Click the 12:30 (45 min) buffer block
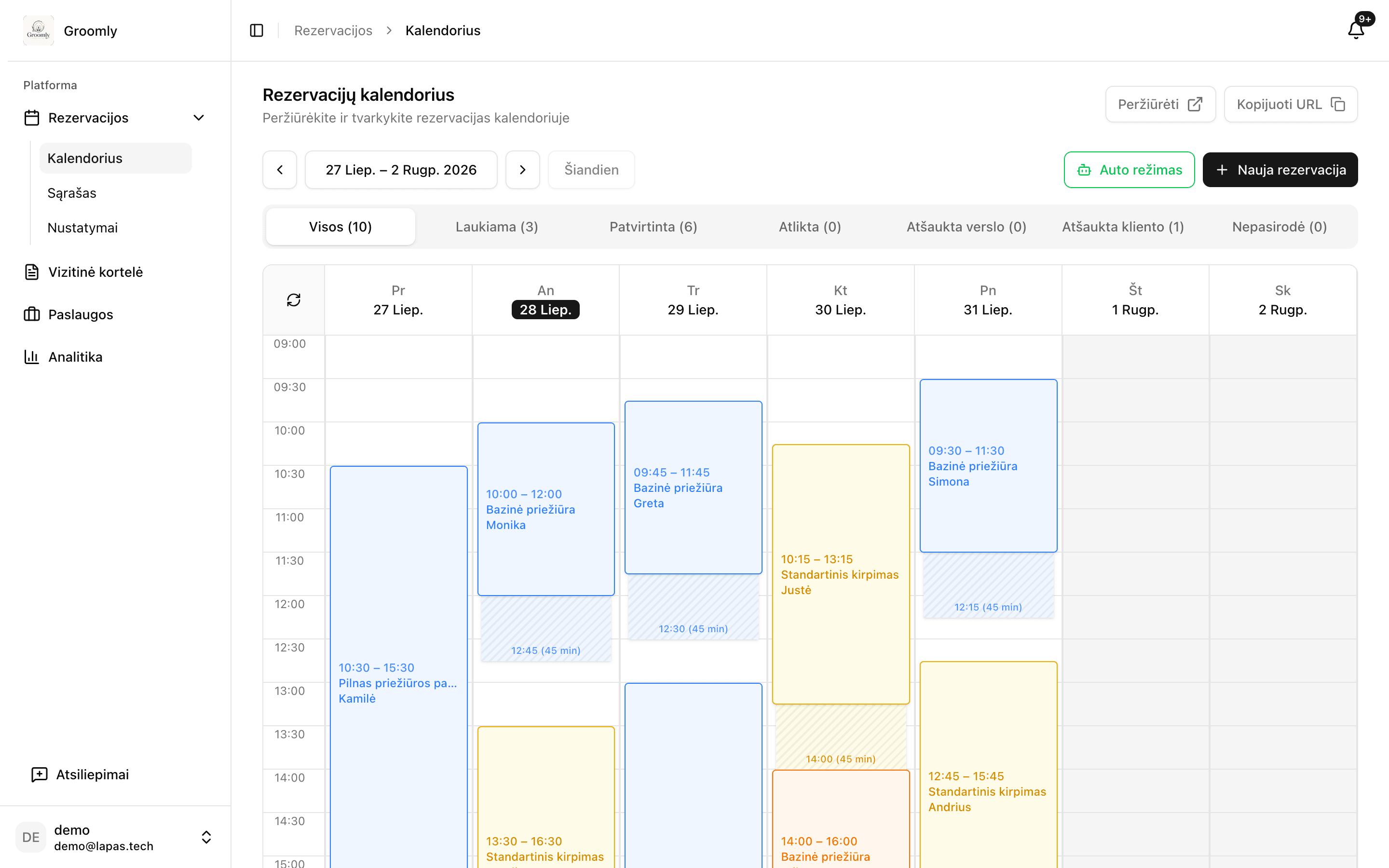 point(694,607)
